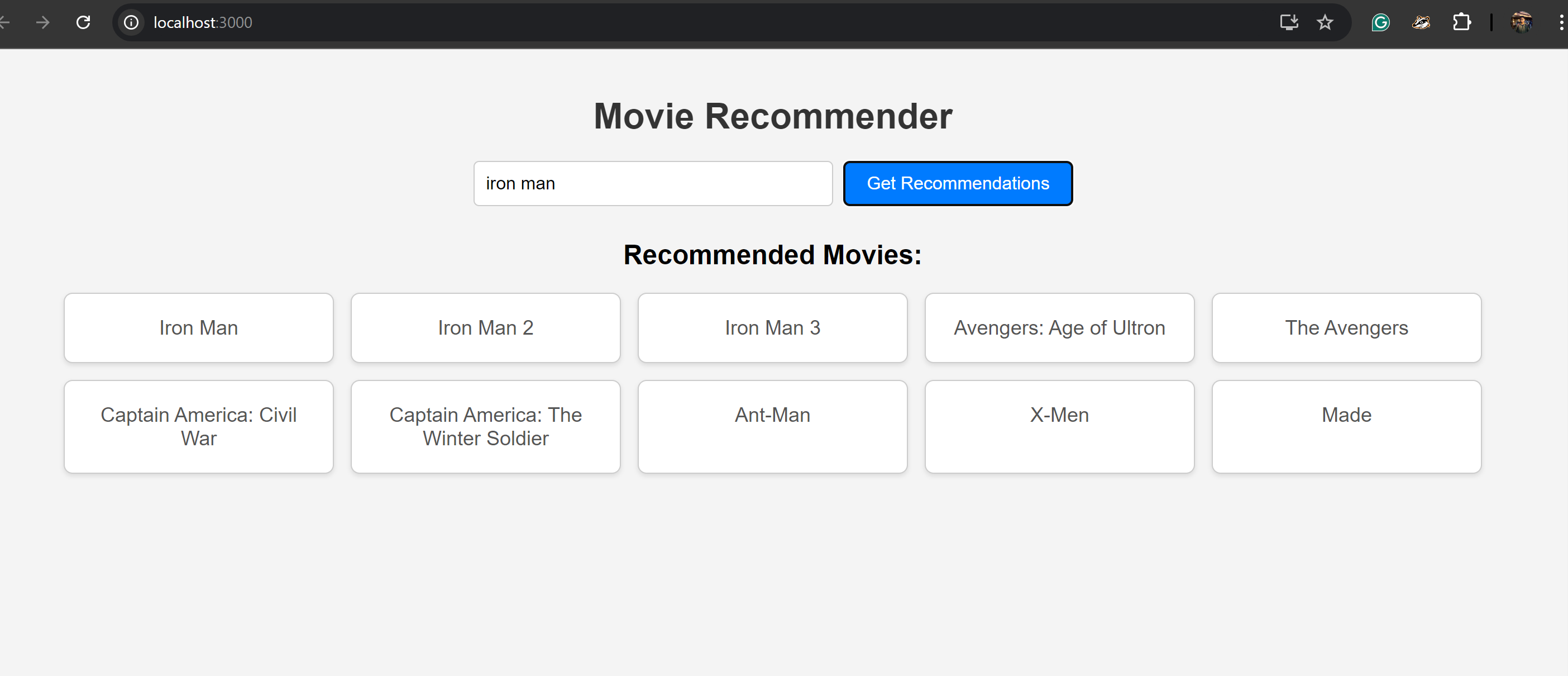Screen dimensions: 1568x676
Task: Click the extension icon beside Grammarly
Action: pos(1421,22)
